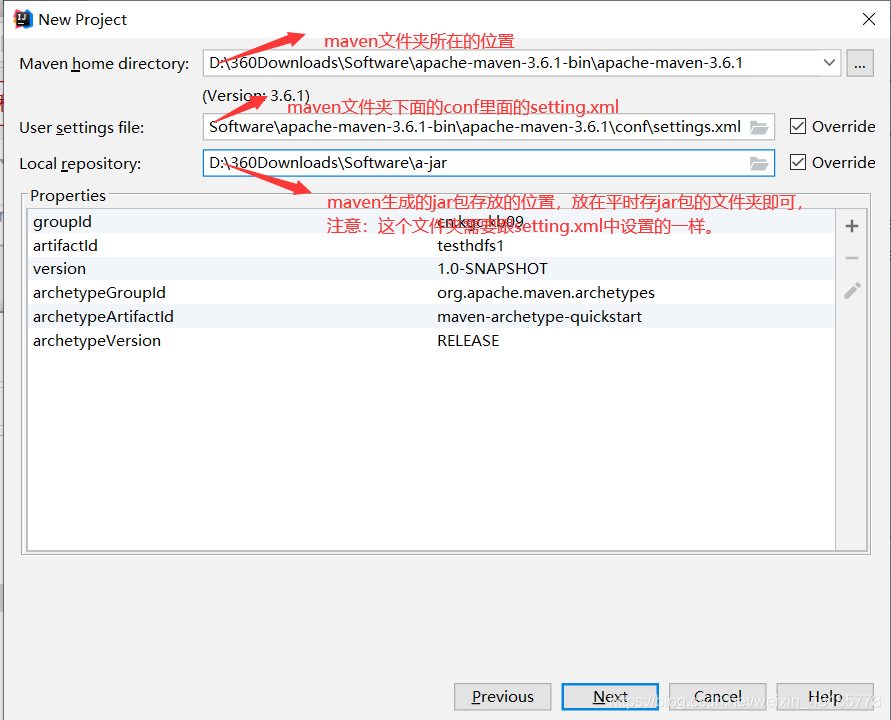Click the IntelliJ IDEA logo in title bar
This screenshot has width=891, height=720.
(23, 19)
